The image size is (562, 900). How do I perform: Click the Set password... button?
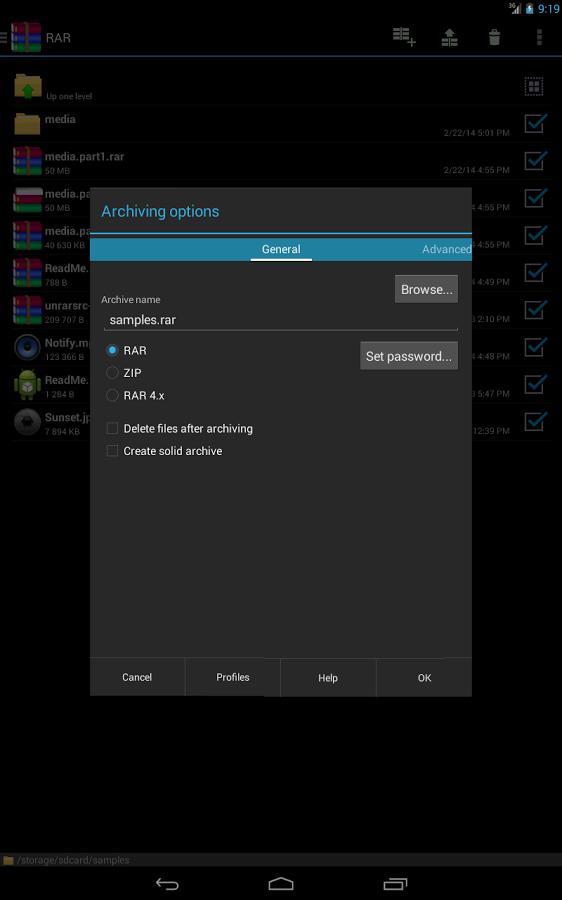tap(409, 356)
